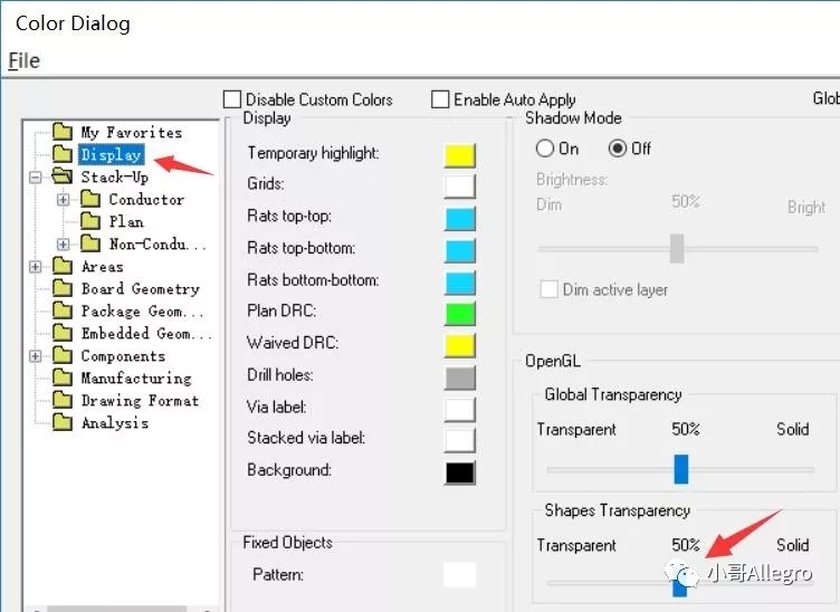This screenshot has width=840, height=612.
Task: Select the Board Geometry folder icon
Action: click(x=63, y=288)
